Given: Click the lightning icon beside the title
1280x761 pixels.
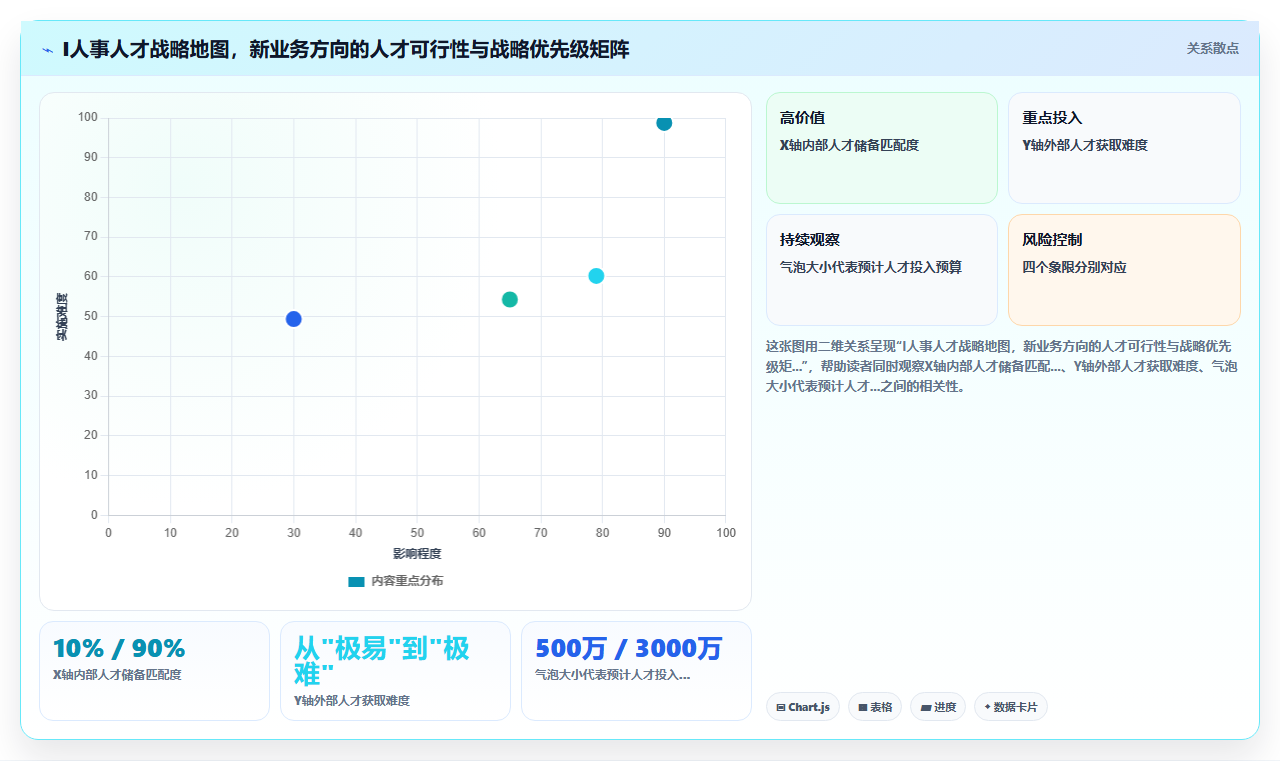Looking at the screenshot, I should click(47, 50).
